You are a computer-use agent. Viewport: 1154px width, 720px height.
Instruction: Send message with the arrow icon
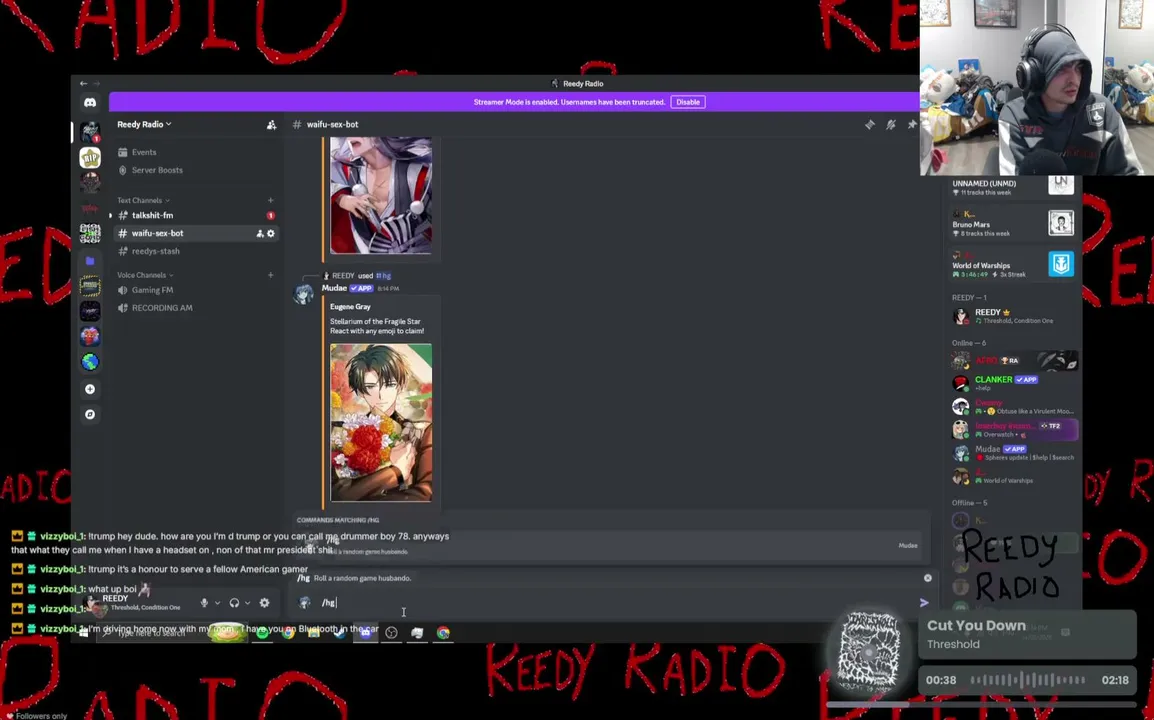tap(924, 602)
